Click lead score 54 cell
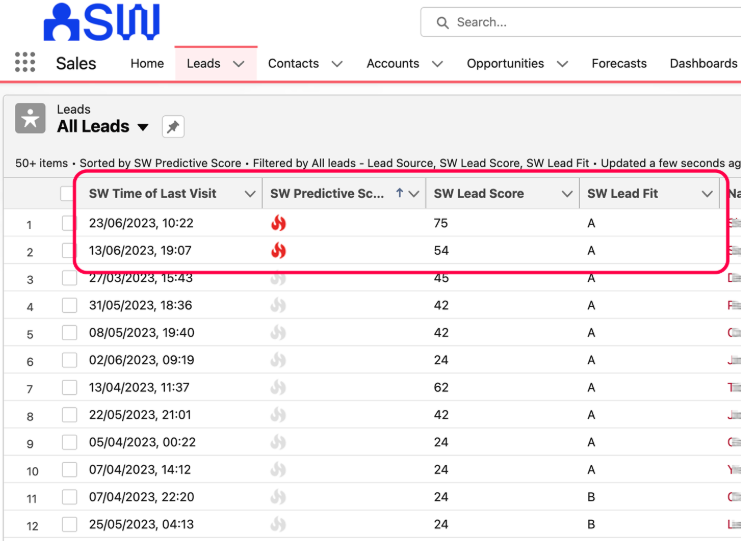The image size is (741, 541). [x=441, y=250]
